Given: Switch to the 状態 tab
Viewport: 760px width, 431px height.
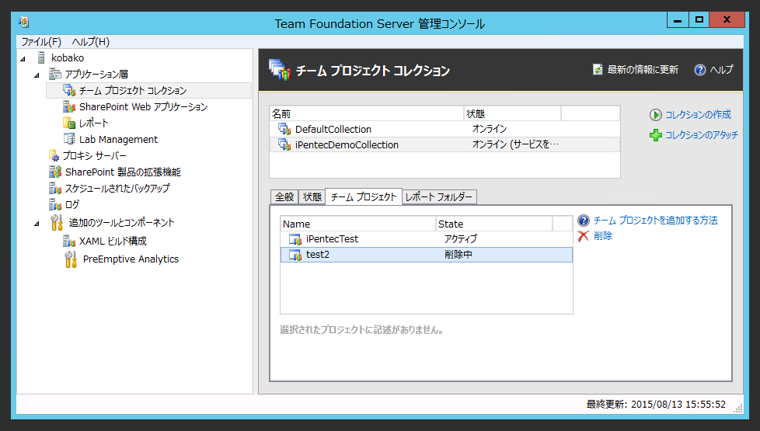Looking at the screenshot, I should point(312,197).
